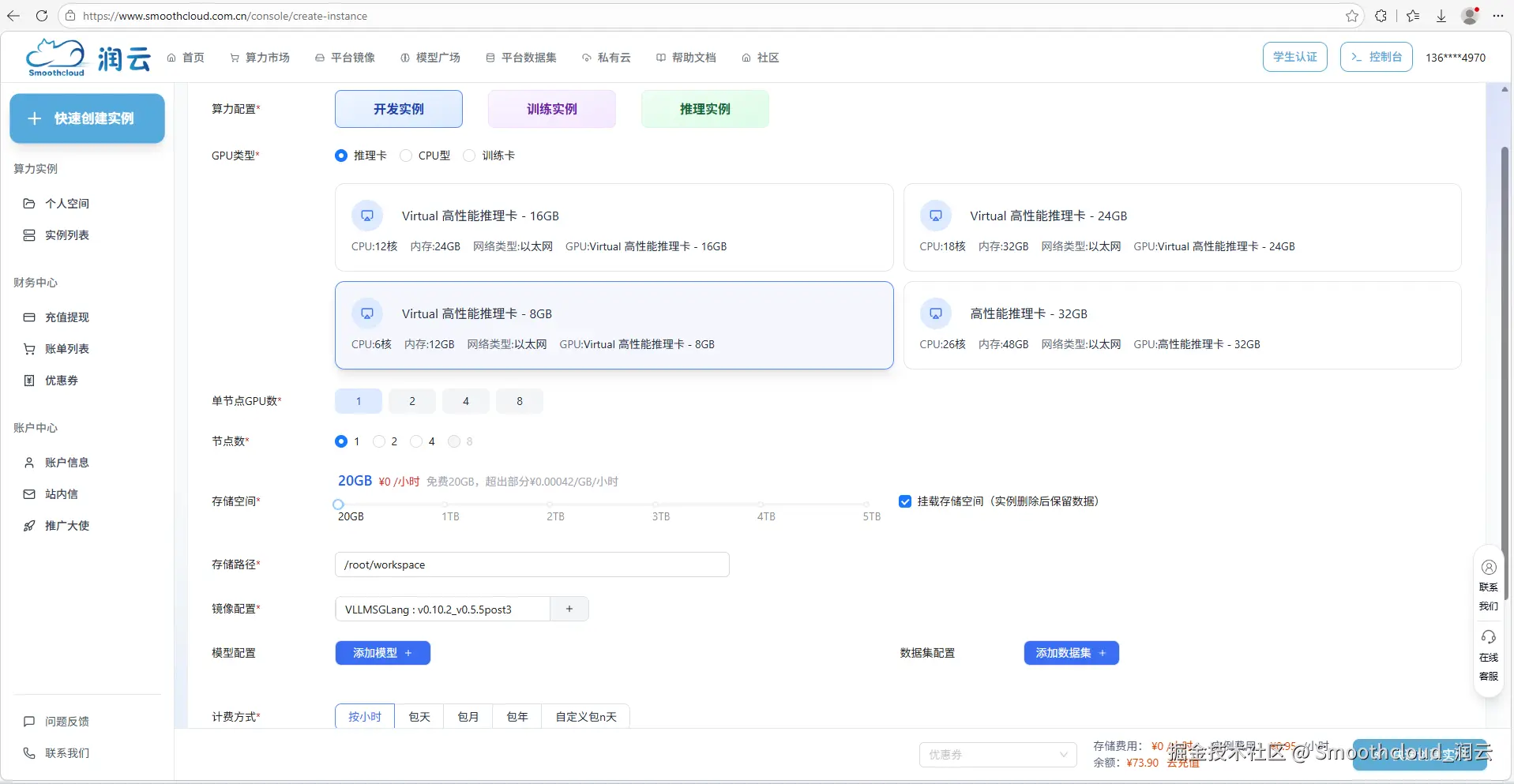Image resolution: width=1514 pixels, height=784 pixels.
Task: Open 模型广场 in the top navigation
Action: coord(430,58)
